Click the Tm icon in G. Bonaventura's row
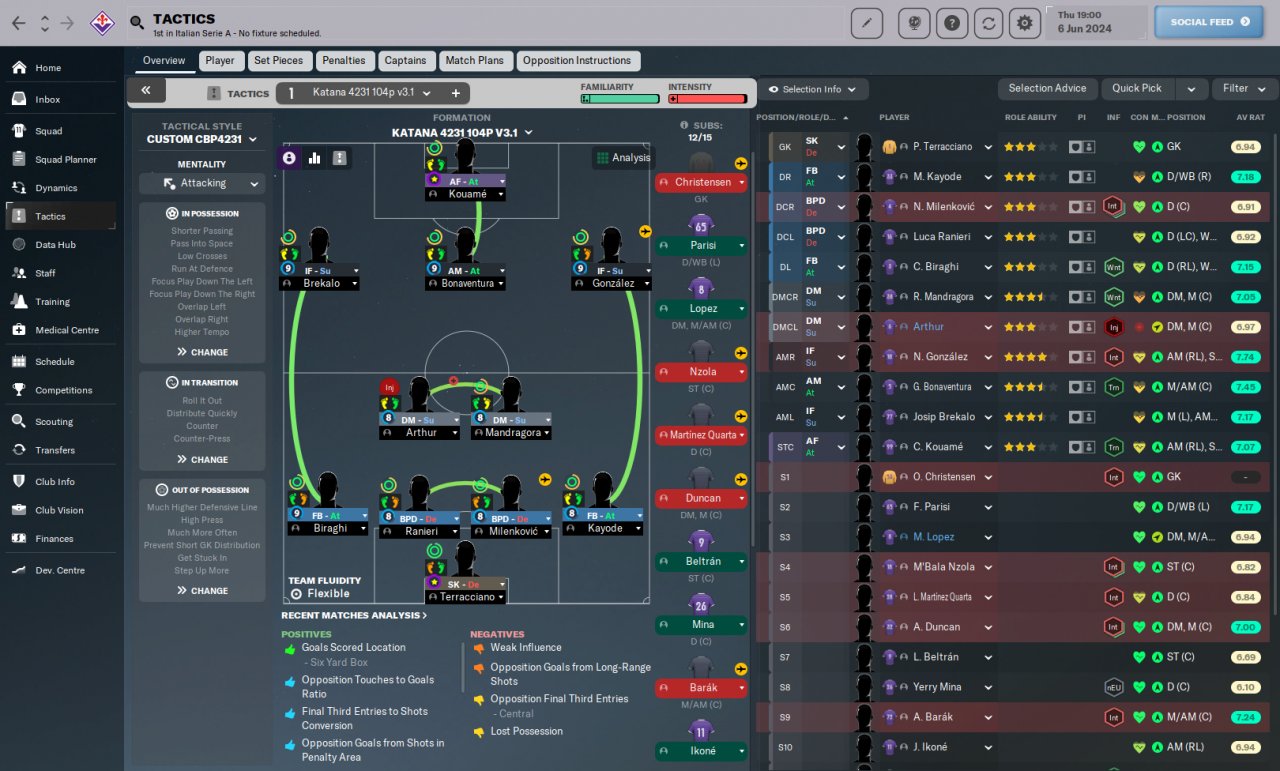 pyautogui.click(x=1113, y=387)
